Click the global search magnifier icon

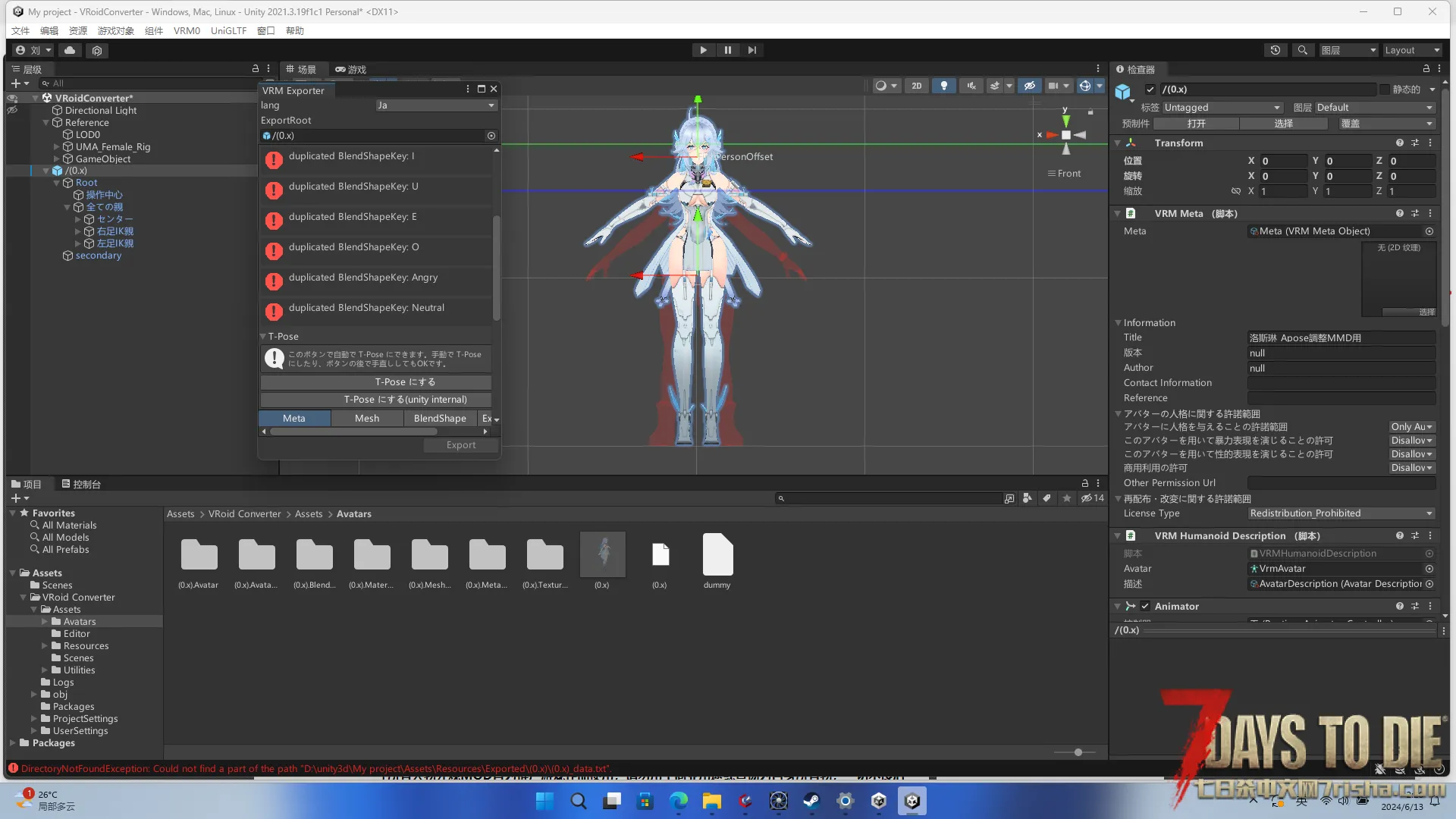tap(1302, 50)
